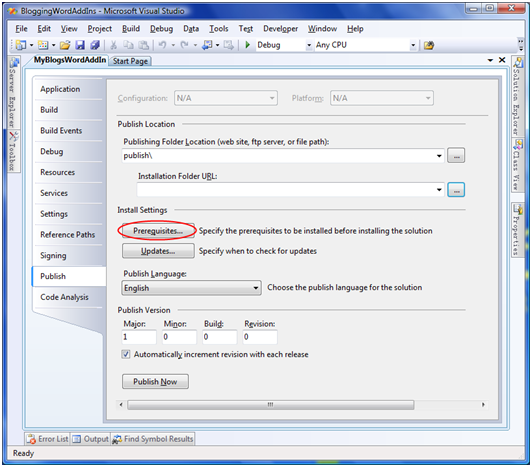Open the Project menu

pyautogui.click(x=99, y=29)
